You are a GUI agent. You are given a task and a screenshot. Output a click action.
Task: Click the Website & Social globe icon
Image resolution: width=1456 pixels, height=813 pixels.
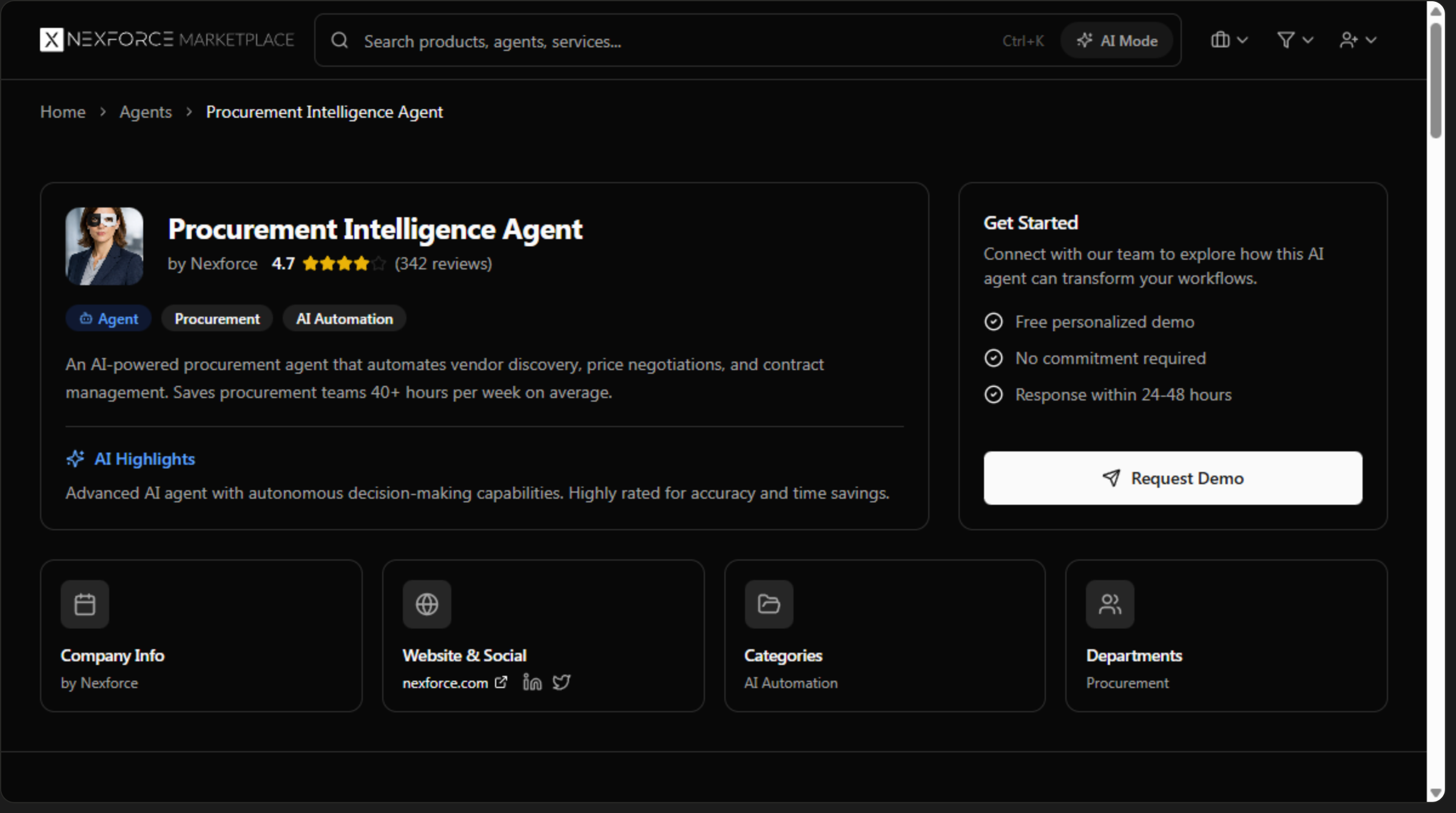[426, 604]
